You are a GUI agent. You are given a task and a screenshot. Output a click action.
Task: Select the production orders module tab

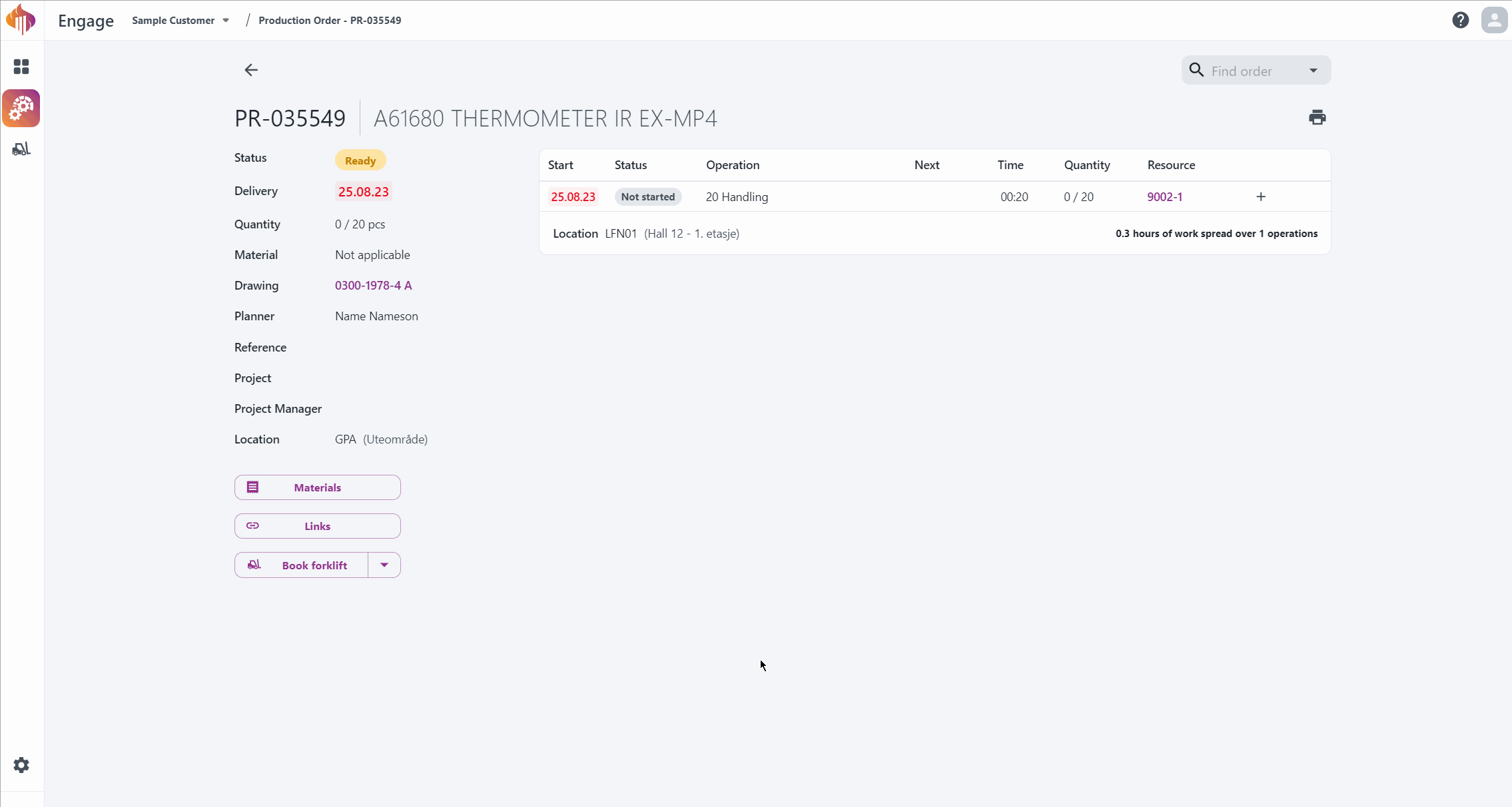(21, 108)
